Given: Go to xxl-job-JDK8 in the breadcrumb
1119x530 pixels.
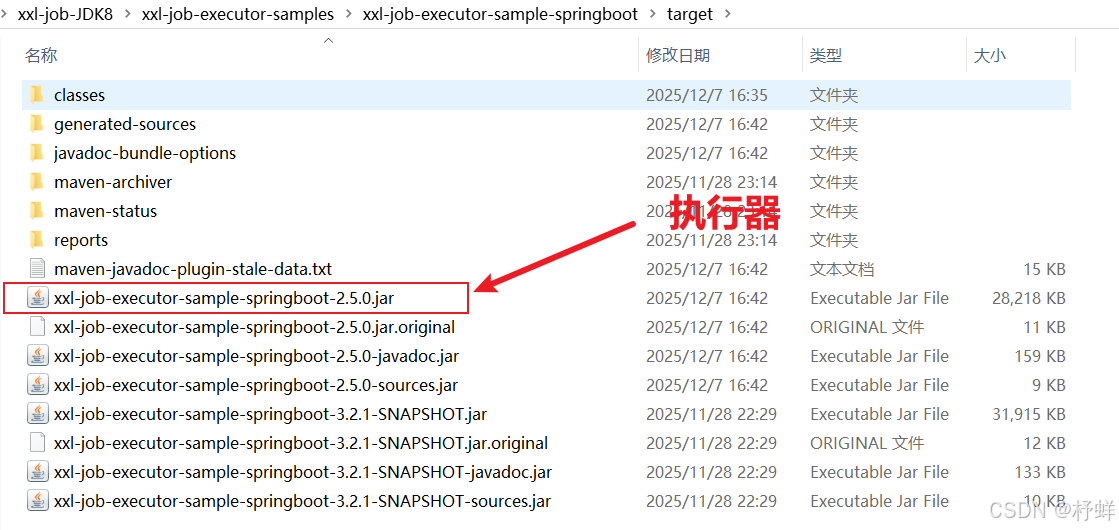Looking at the screenshot, I should point(64,14).
